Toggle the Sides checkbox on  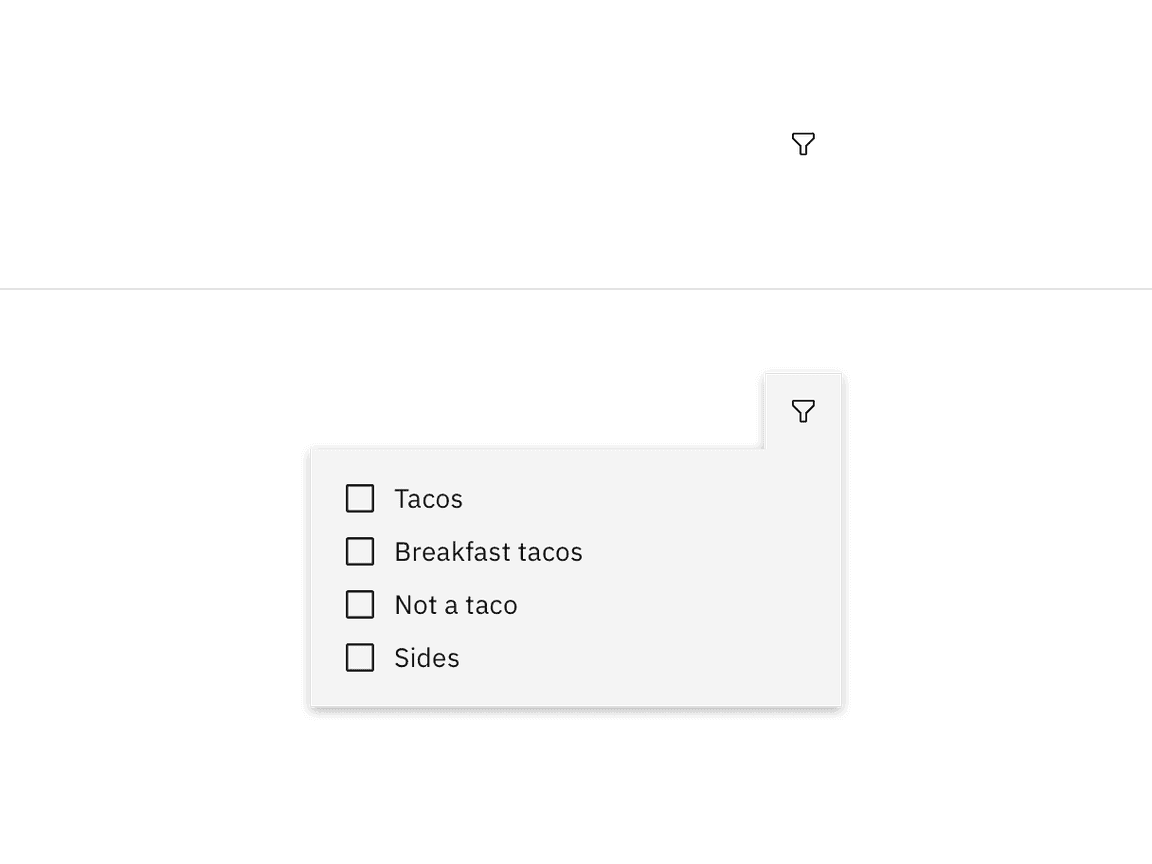coord(360,657)
